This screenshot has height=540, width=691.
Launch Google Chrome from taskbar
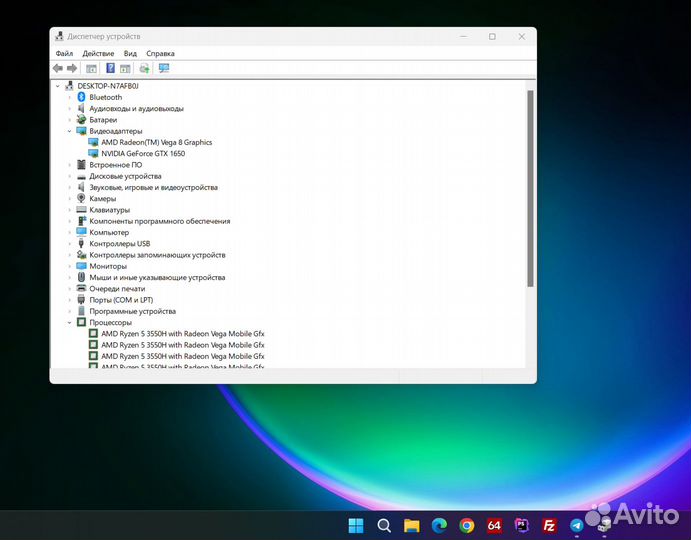467,525
